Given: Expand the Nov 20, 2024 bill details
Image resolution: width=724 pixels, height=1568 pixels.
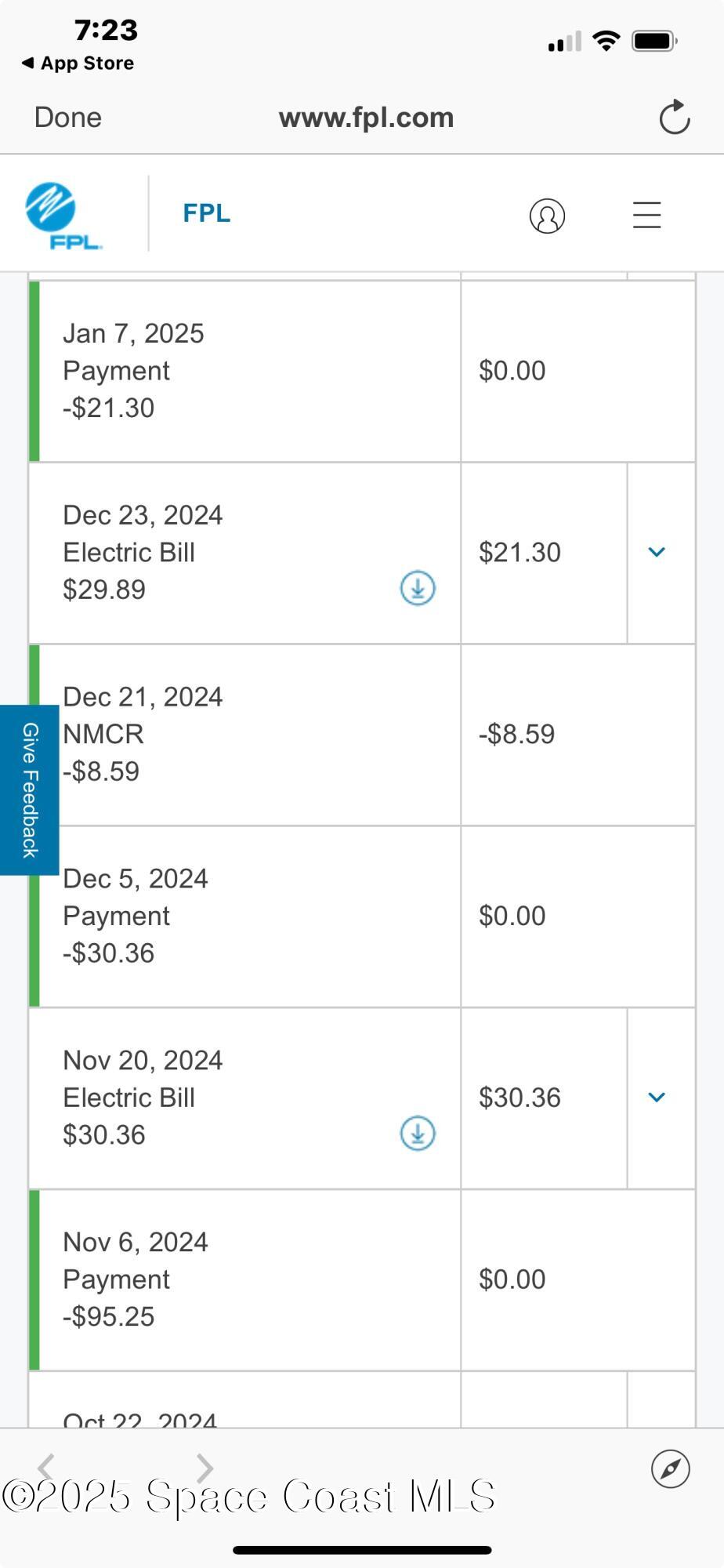Looking at the screenshot, I should click(x=657, y=1098).
